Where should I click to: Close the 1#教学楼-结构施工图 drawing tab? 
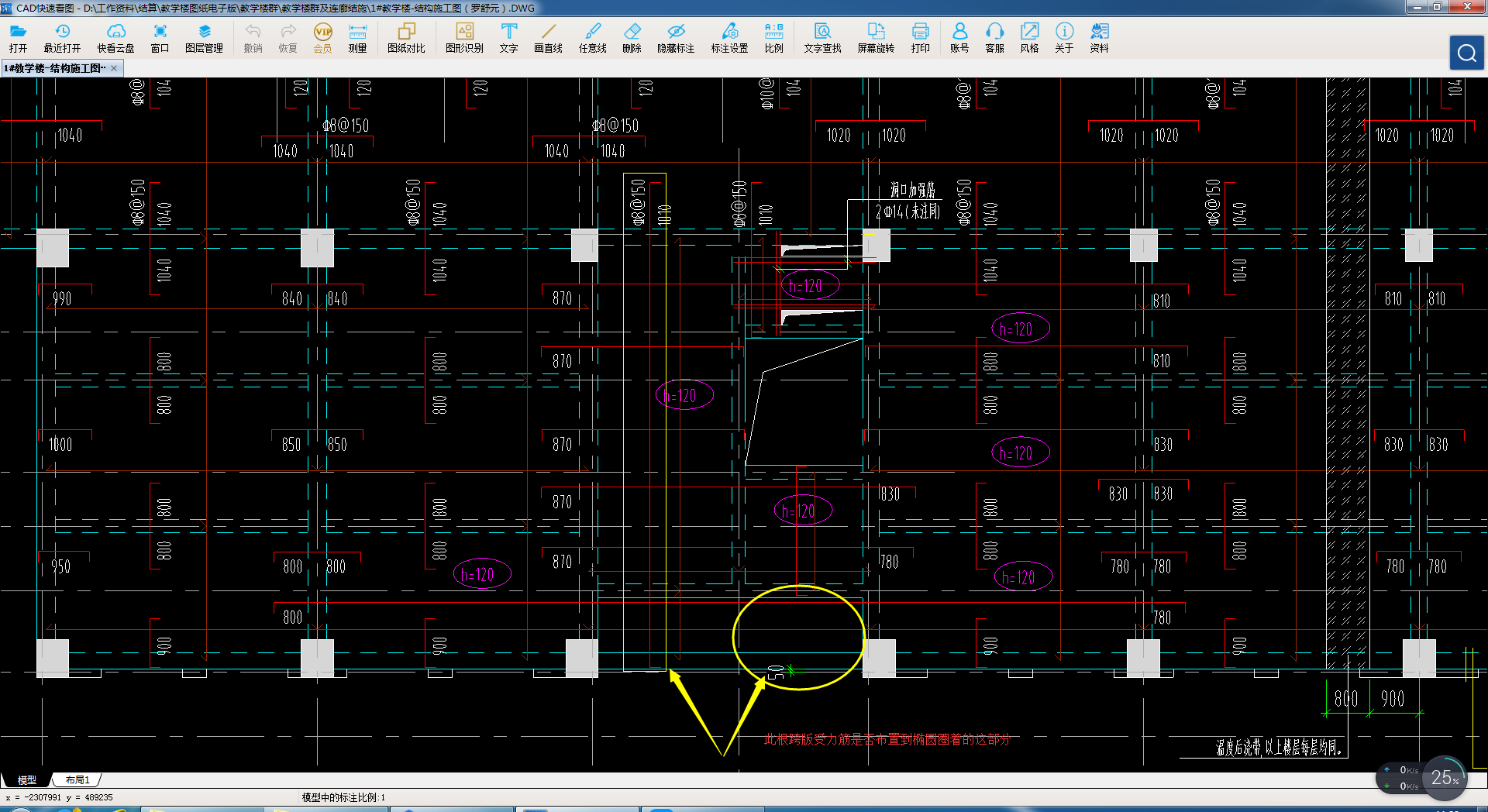point(114,68)
